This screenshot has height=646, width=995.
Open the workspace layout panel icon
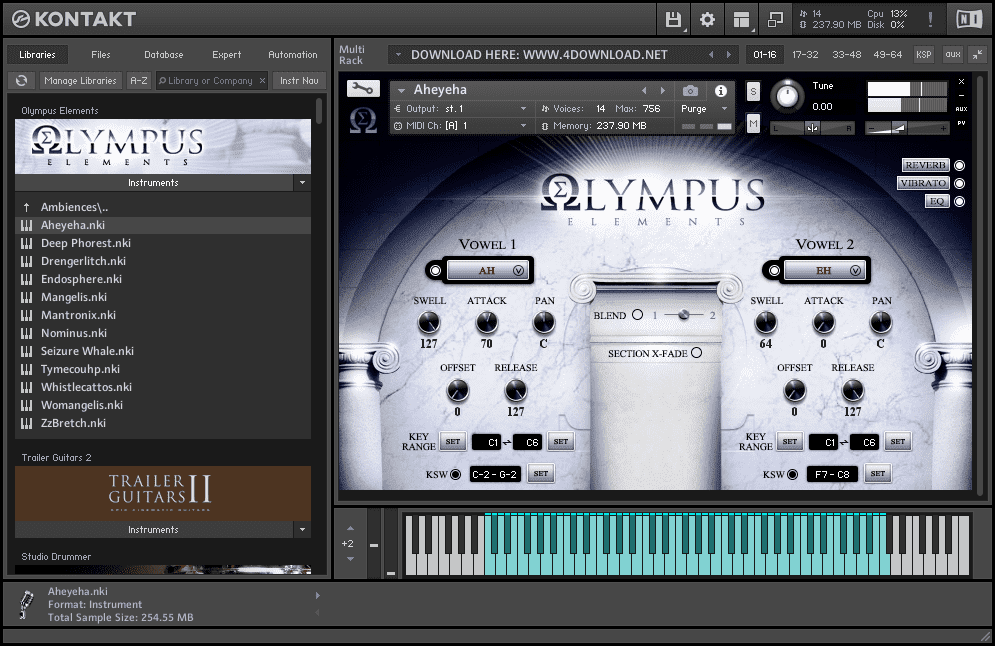[741, 20]
